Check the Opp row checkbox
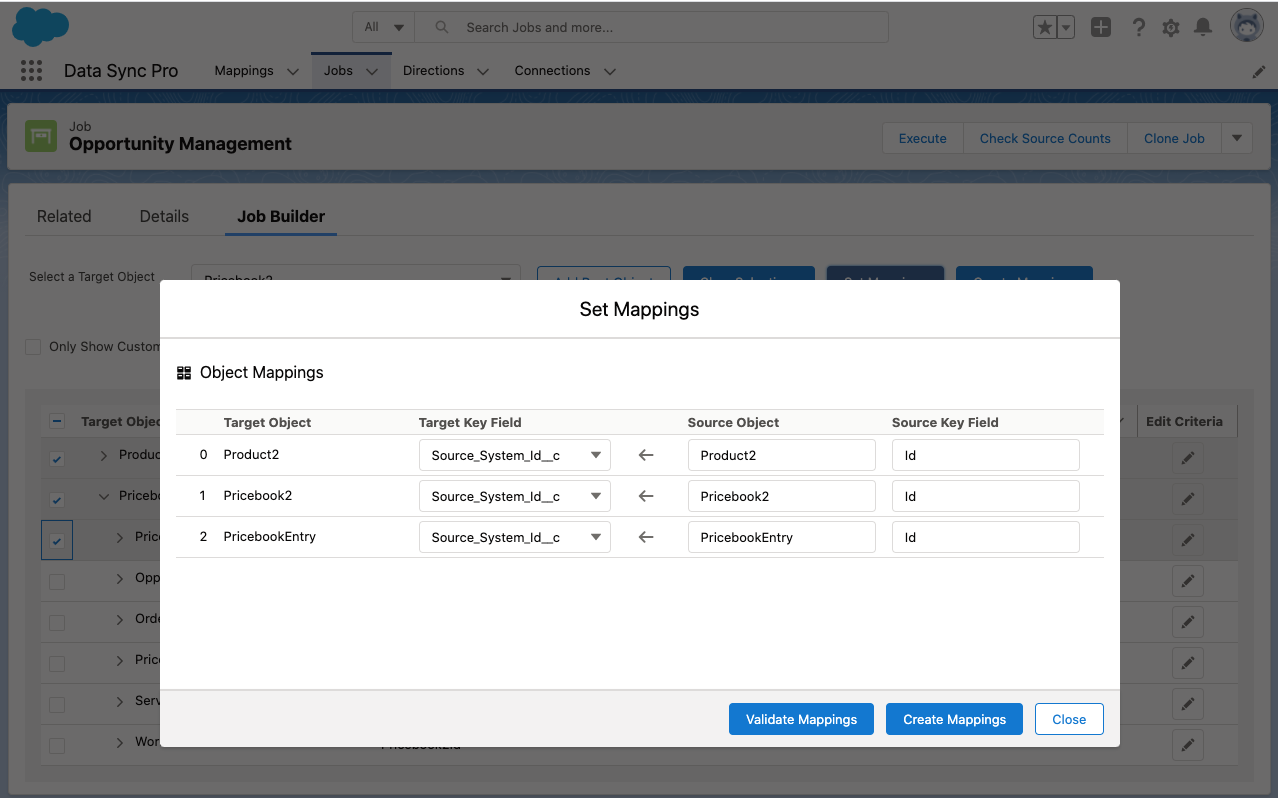This screenshot has width=1278, height=798. click(x=57, y=582)
